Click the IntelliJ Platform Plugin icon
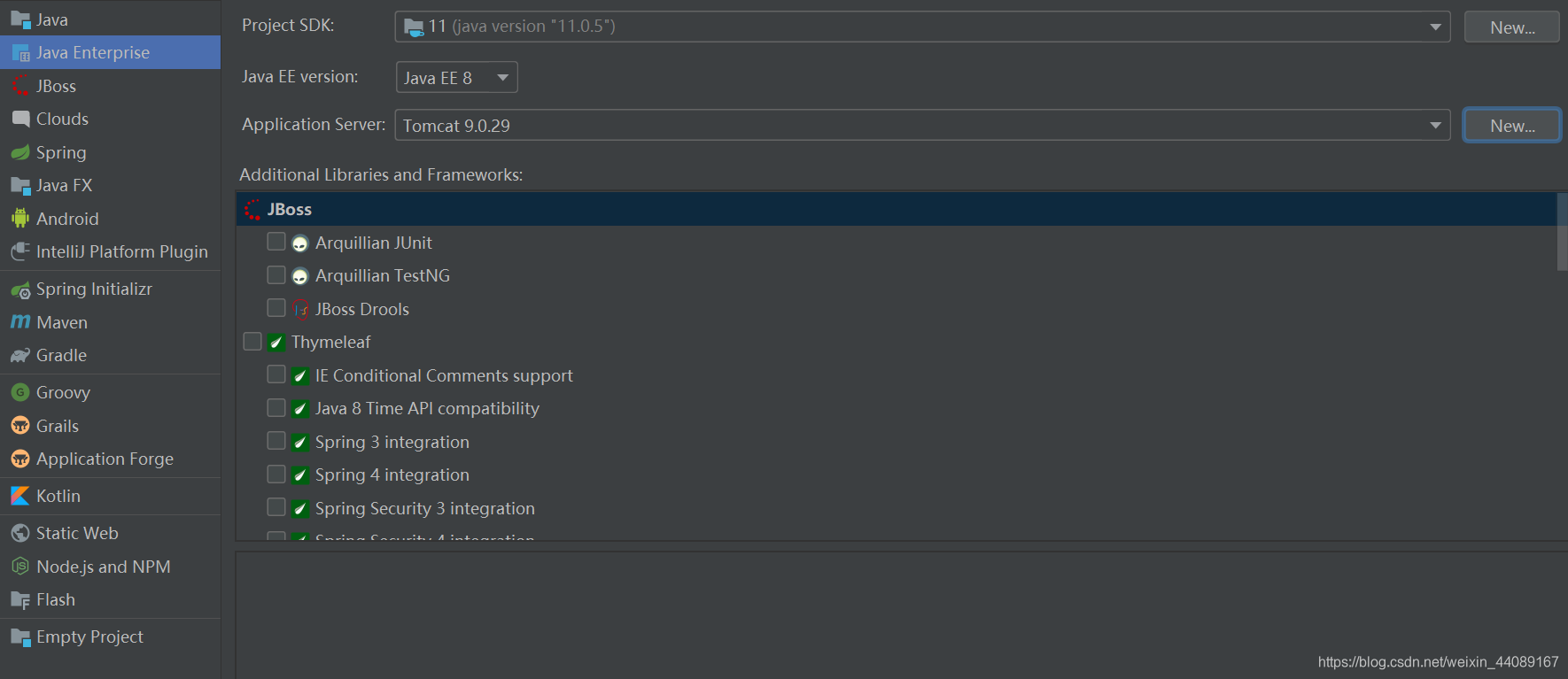 [20, 251]
